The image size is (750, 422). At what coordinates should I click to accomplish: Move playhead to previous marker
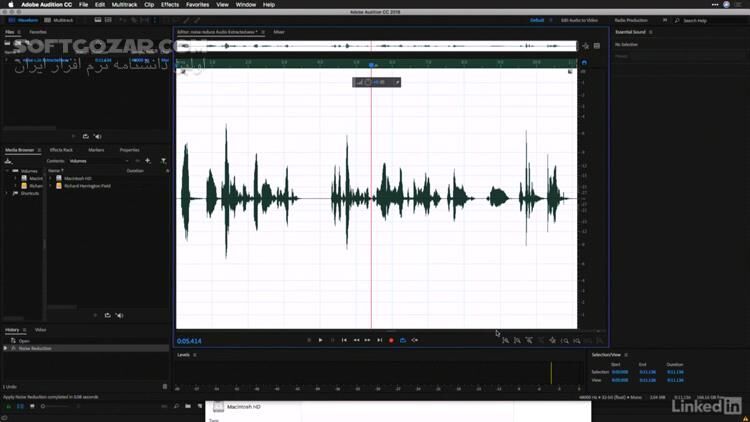pyautogui.click(x=344, y=340)
